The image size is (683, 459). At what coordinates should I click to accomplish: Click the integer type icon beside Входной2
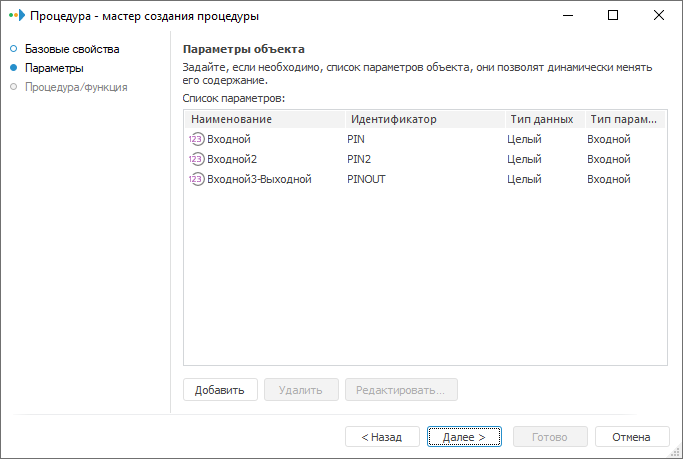pyautogui.click(x=196, y=159)
